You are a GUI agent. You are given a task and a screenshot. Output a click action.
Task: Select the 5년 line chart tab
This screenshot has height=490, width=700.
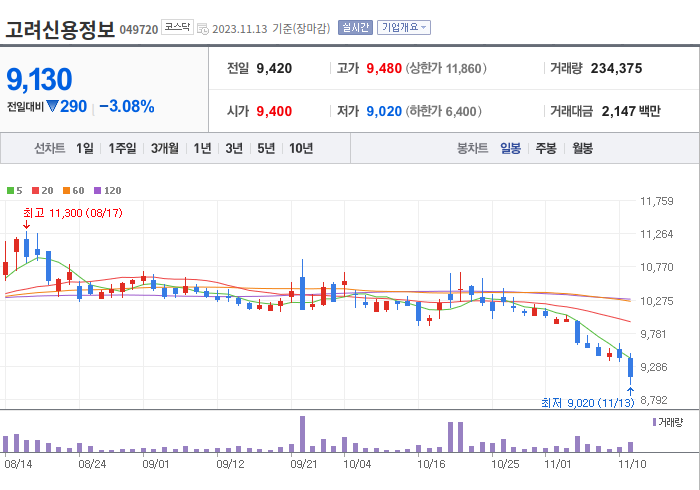click(266, 148)
